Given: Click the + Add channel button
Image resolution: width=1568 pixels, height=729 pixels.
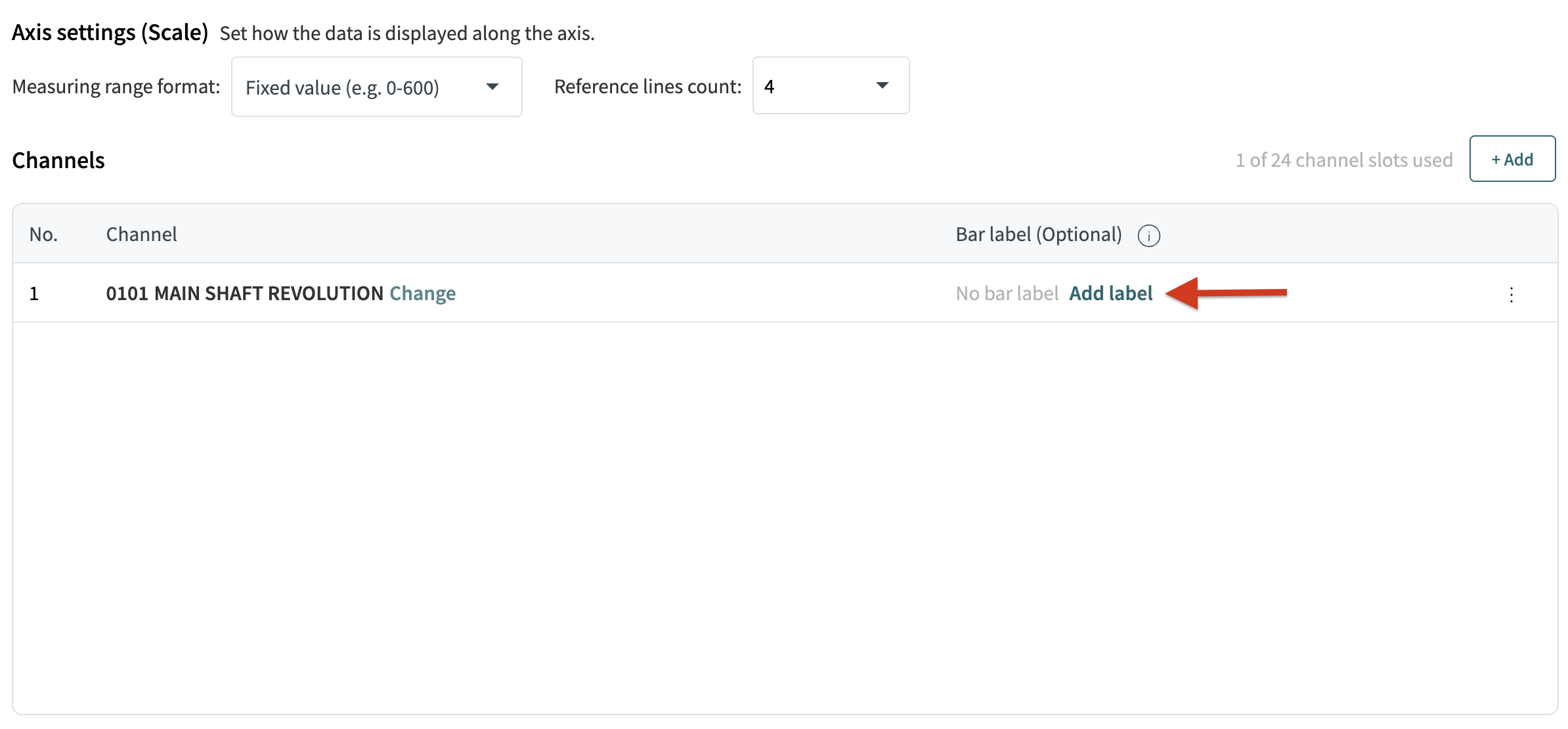Looking at the screenshot, I should 1512,159.
